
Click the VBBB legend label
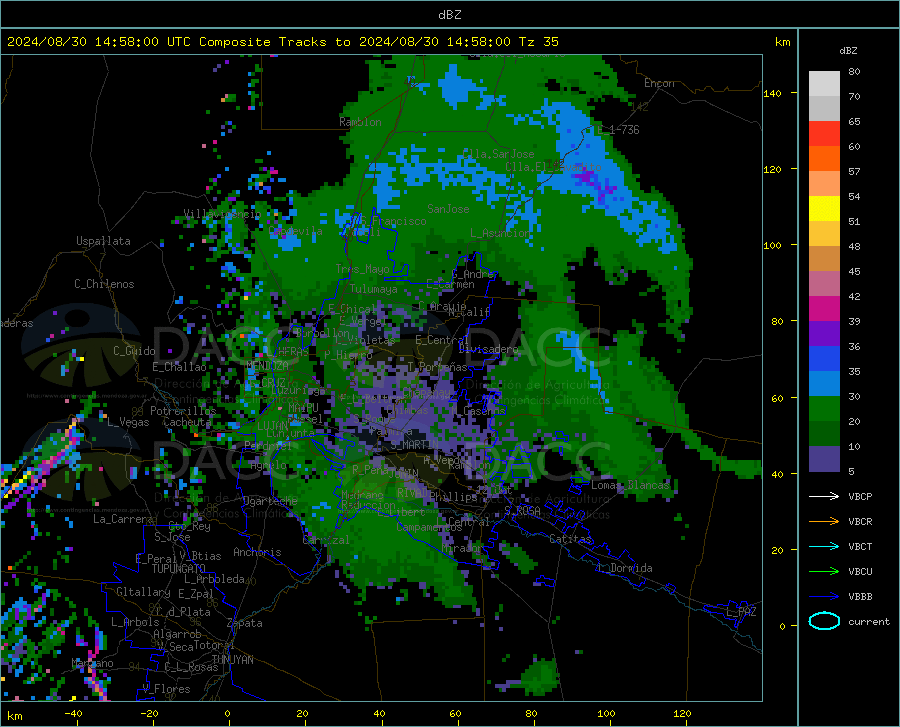[x=860, y=597]
